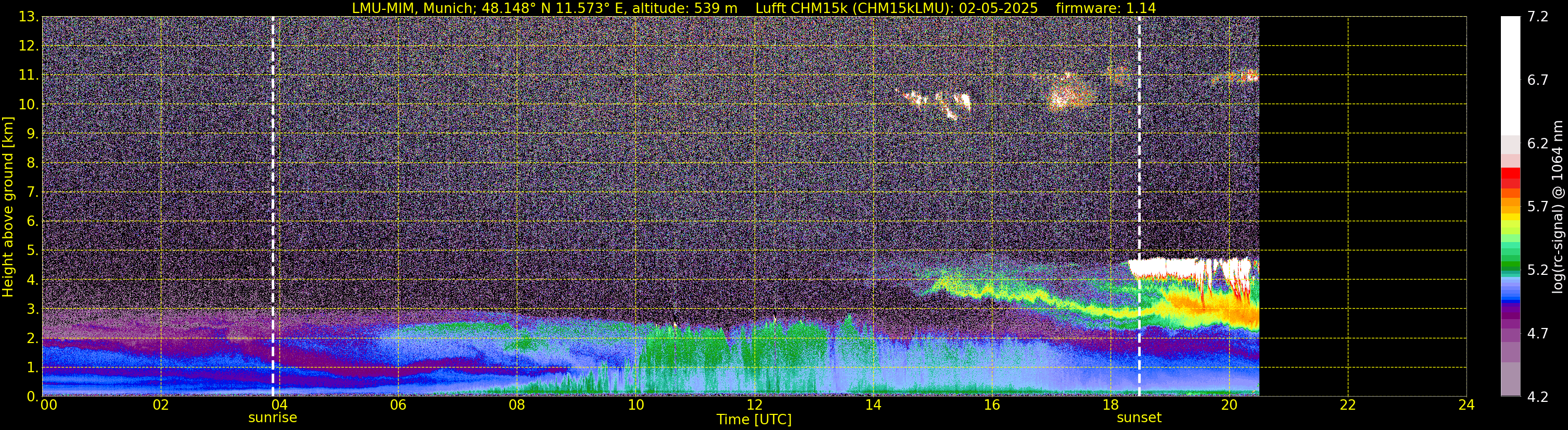Click colorbar tick label 6.2
Viewport: 1568px width, 430px height.
1538,144
